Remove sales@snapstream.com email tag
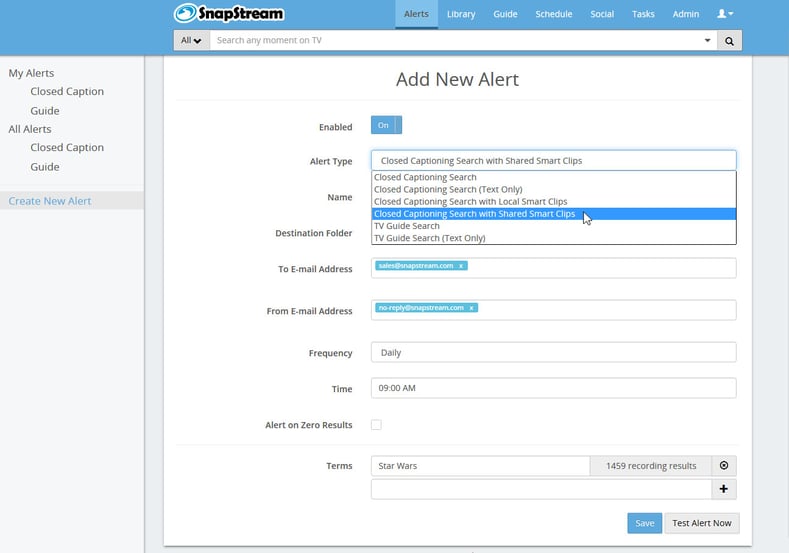This screenshot has height=553, width=789. tap(461, 266)
